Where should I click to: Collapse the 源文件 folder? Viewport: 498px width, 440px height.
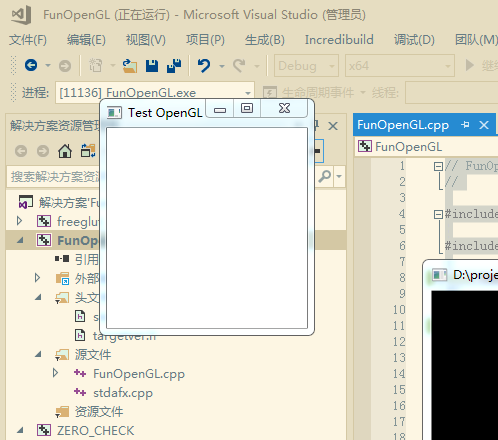coord(38,354)
